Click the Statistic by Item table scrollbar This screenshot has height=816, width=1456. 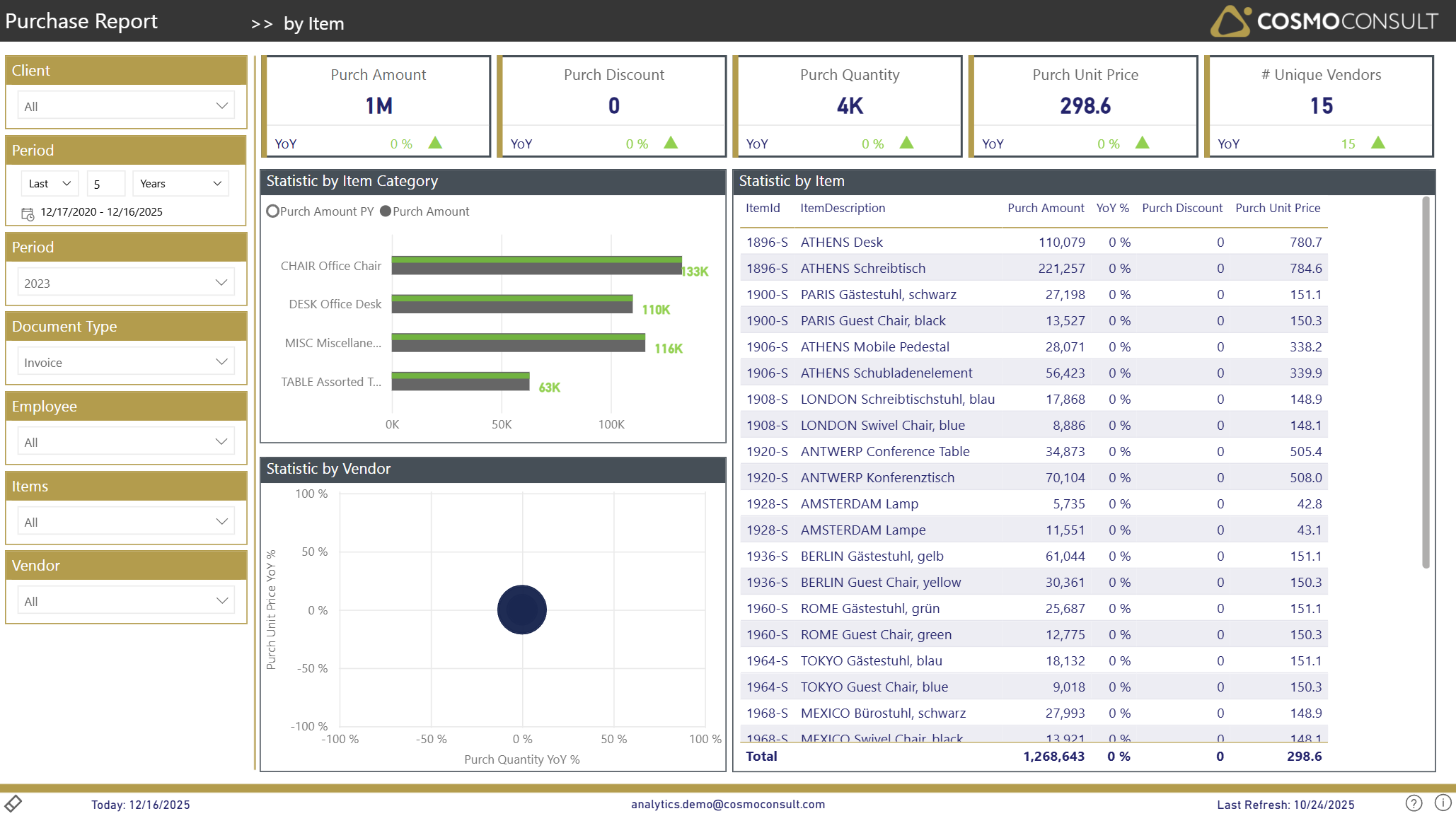coord(1426,382)
